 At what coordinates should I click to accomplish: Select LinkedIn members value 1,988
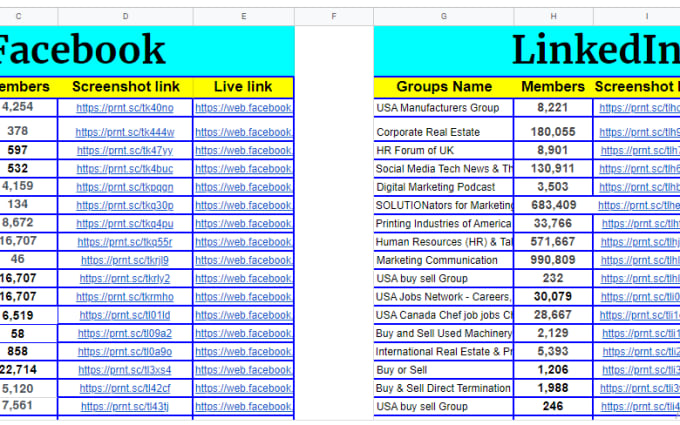pos(553,388)
